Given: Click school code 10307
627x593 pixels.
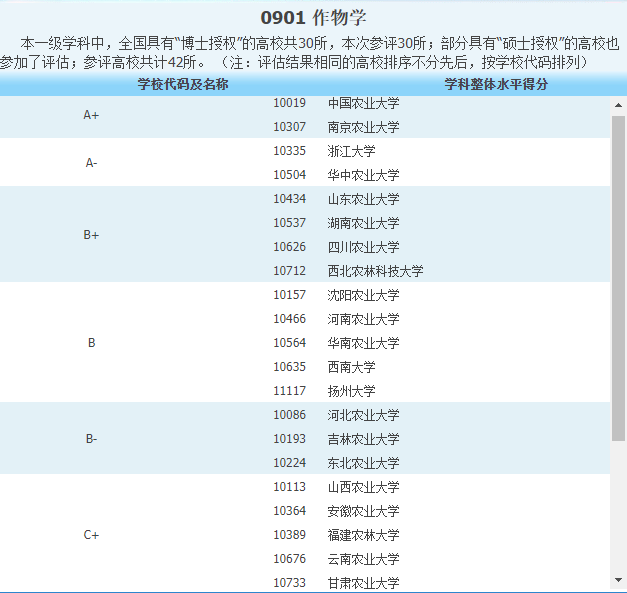Looking at the screenshot, I should [x=290, y=127].
